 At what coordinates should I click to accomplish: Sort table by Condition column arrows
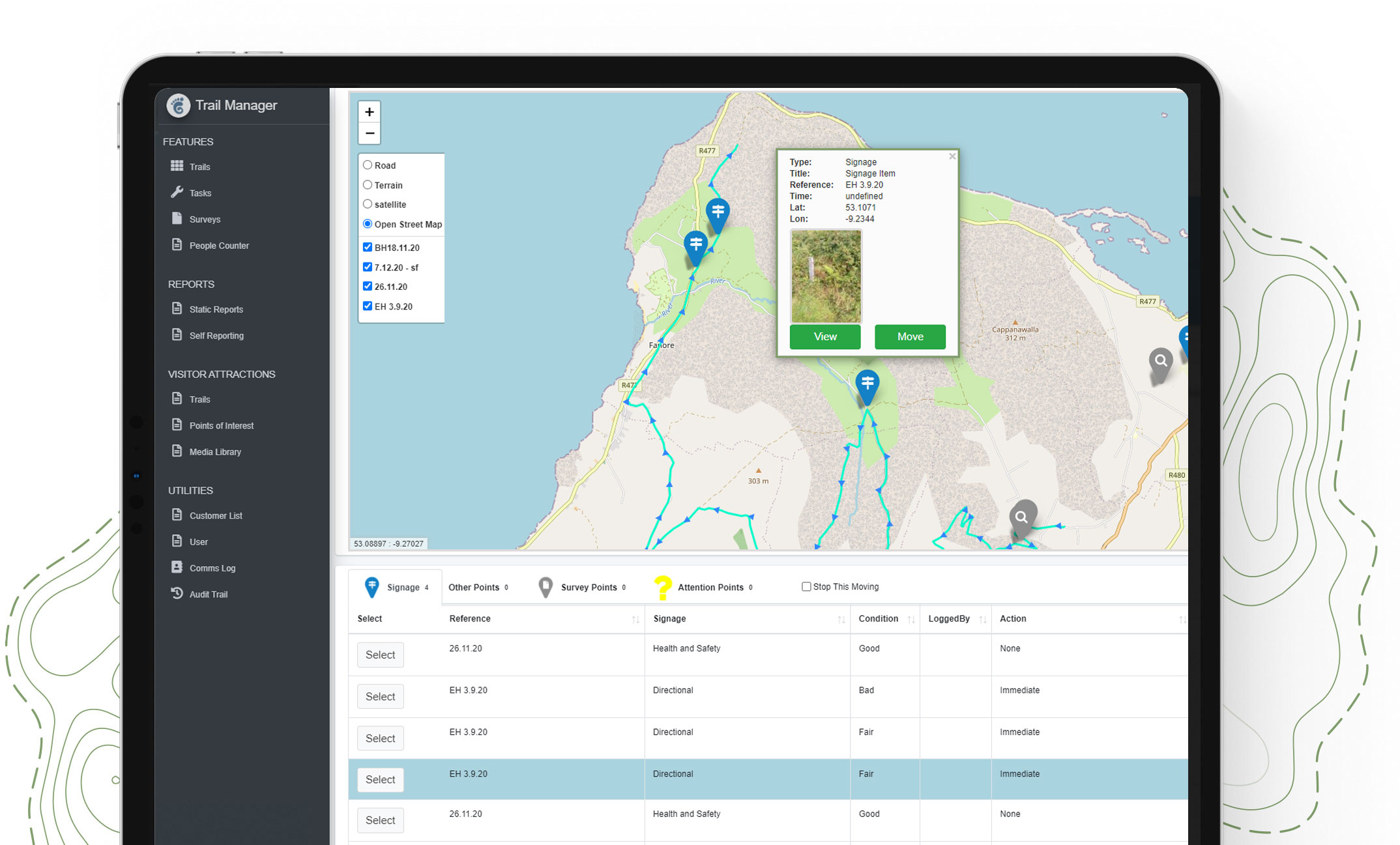[911, 619]
